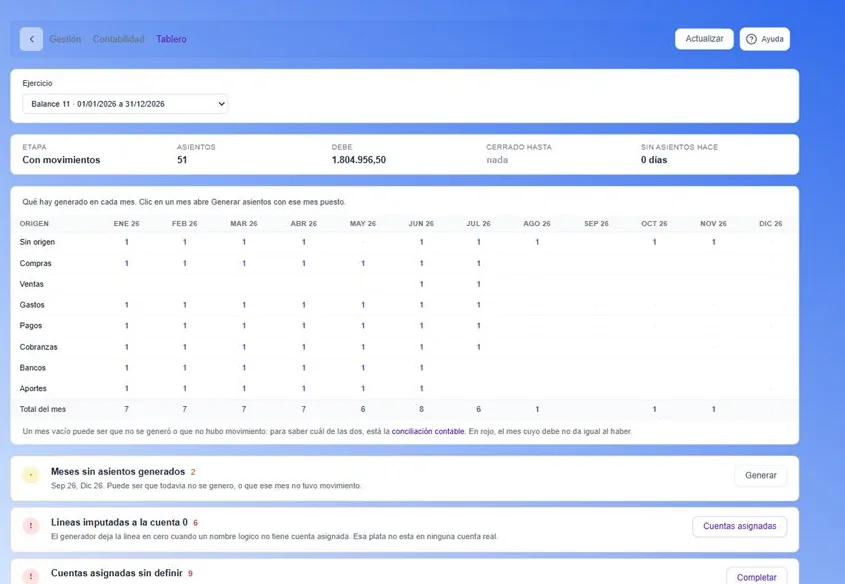
Task: Click the JUN 26 column header
Action: click(421, 224)
